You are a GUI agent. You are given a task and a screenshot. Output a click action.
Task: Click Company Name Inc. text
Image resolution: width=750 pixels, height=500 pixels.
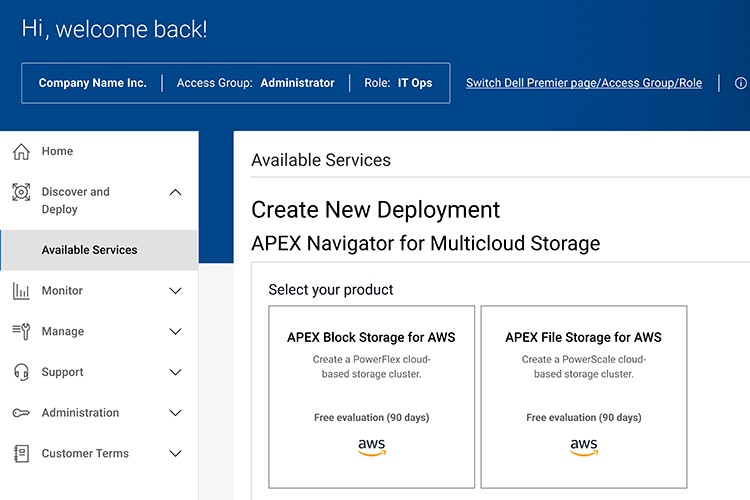pos(93,83)
